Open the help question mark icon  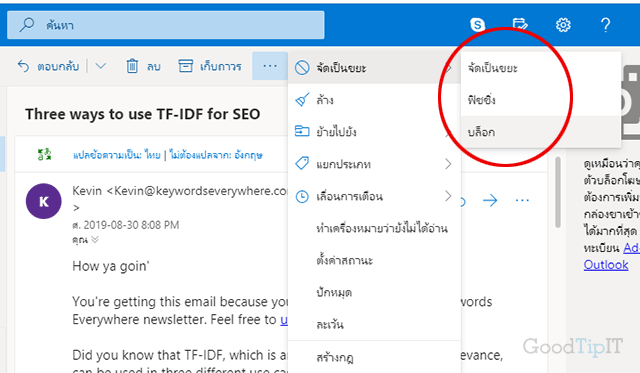tap(606, 25)
